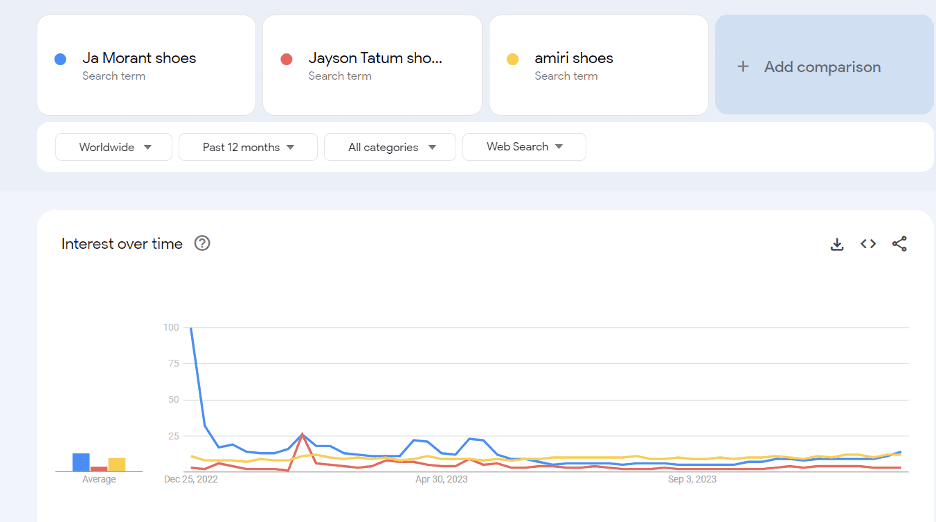
Task: Edit the Jayson Tatum shoes search term
Action: (372, 65)
